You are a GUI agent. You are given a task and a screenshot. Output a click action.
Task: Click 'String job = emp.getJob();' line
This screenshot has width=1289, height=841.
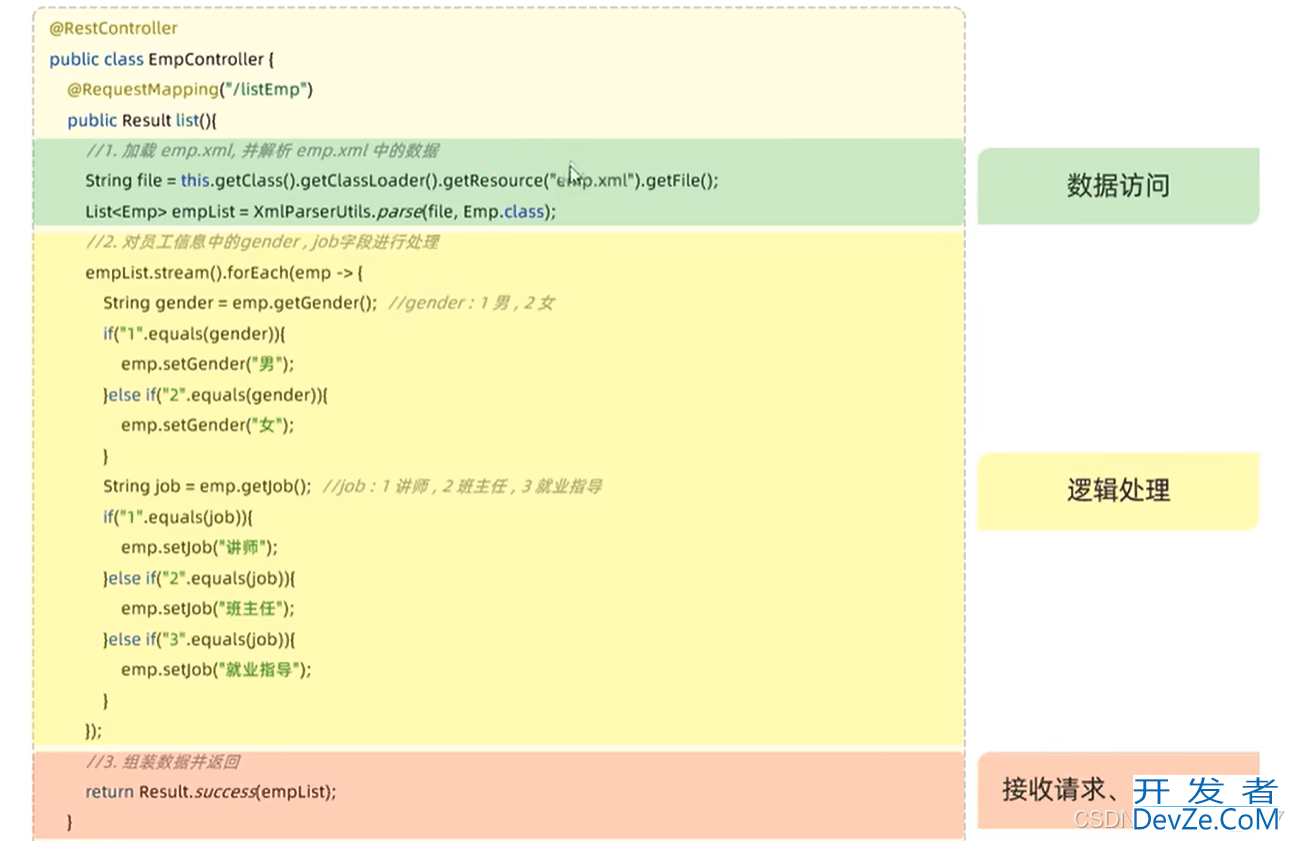pos(207,486)
